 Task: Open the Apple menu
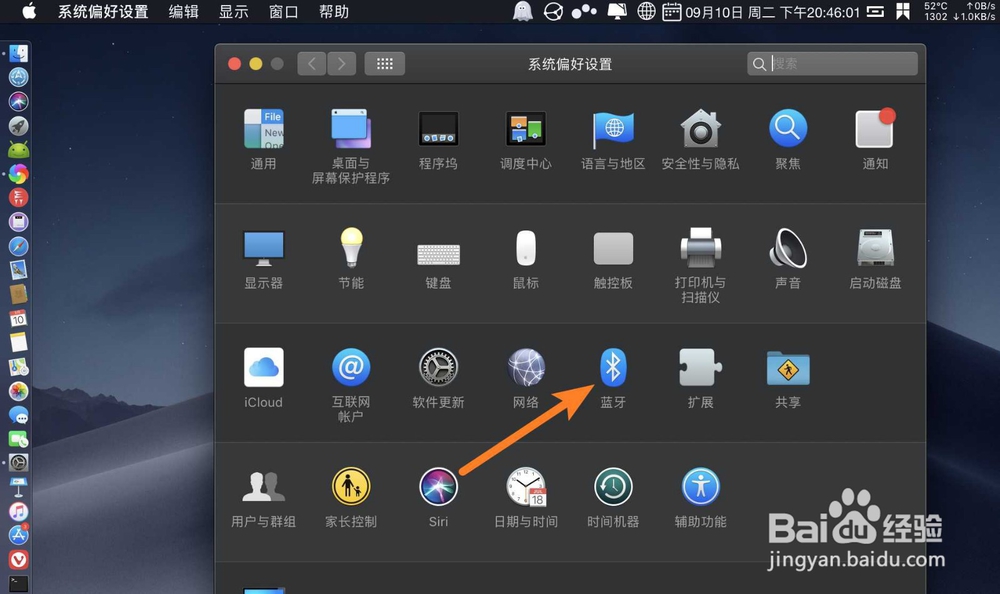(29, 11)
